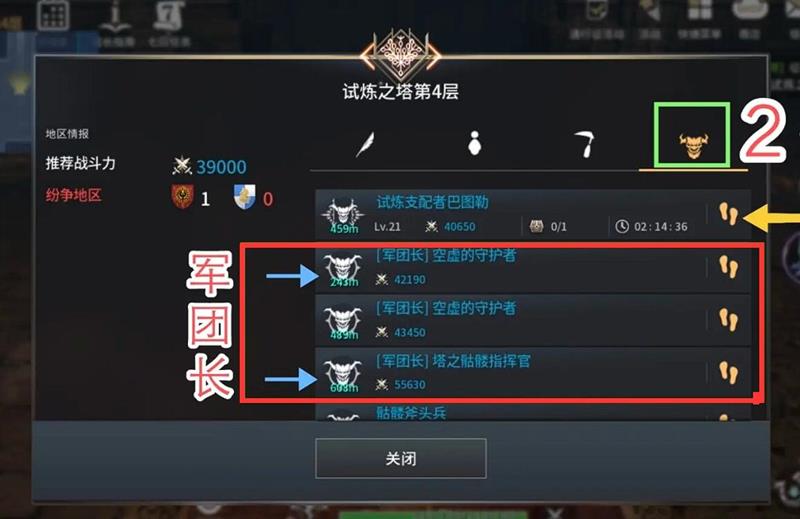Click the red faction emblem icon

tap(183, 197)
